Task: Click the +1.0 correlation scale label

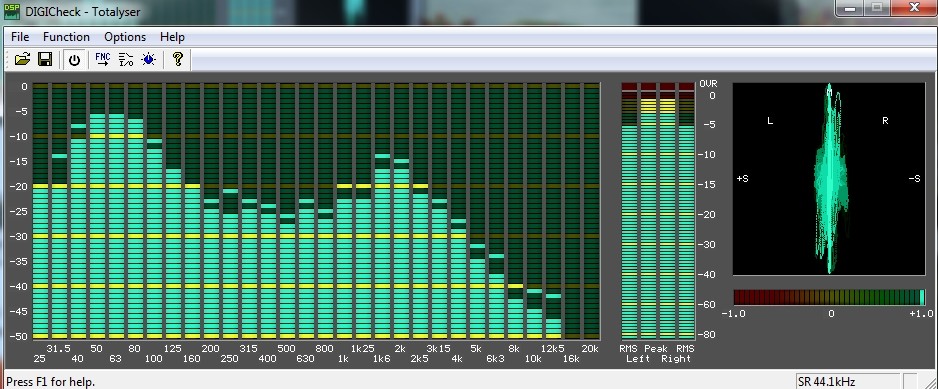Action: 921,314
